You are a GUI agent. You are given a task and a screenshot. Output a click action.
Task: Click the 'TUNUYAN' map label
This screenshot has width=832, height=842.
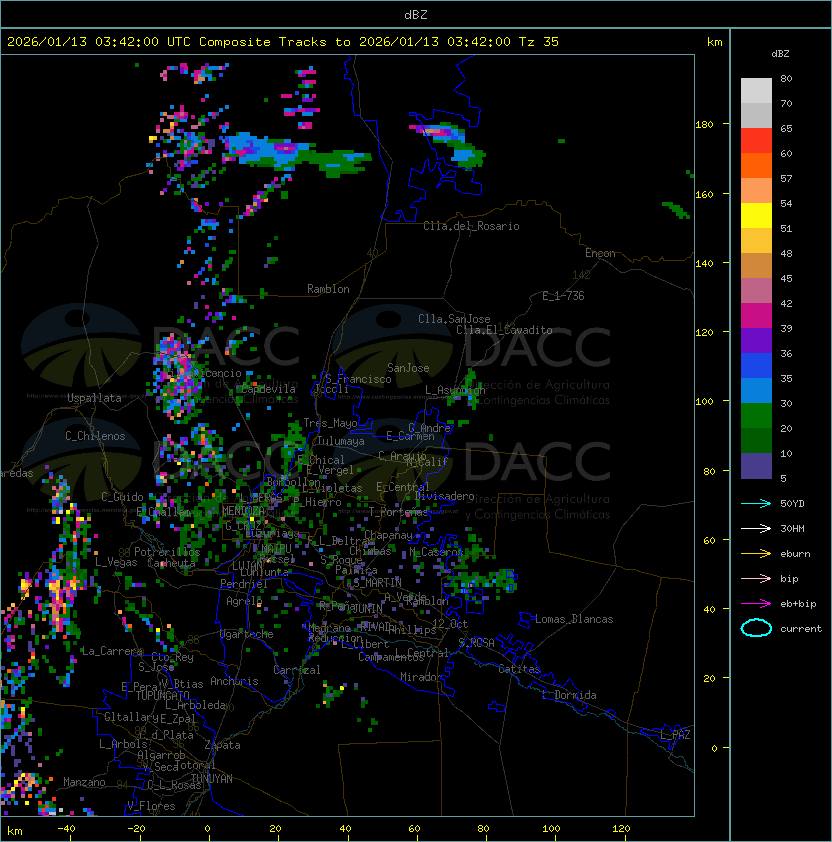[212, 779]
